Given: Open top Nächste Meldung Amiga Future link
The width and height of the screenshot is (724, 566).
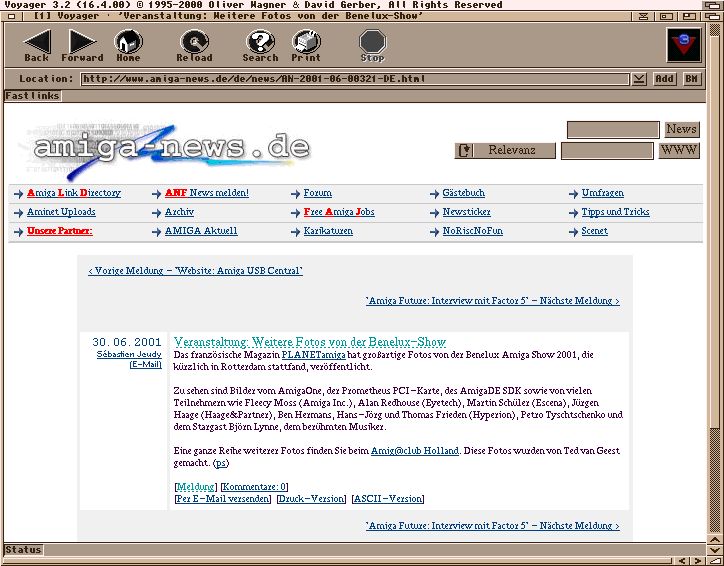Looking at the screenshot, I should coord(493,301).
